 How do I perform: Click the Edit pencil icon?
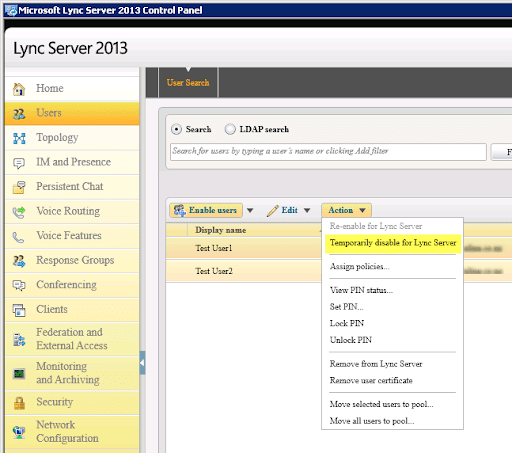(x=272, y=211)
